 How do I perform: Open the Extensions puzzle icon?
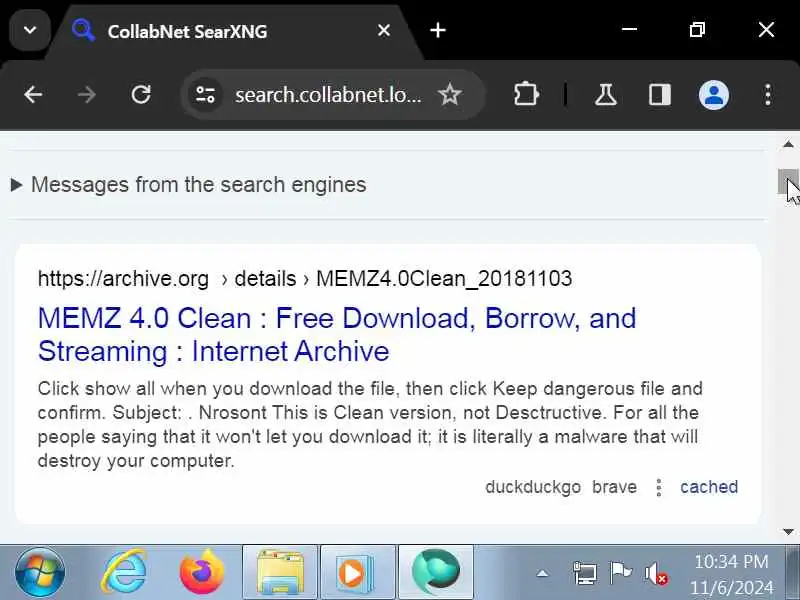526,95
